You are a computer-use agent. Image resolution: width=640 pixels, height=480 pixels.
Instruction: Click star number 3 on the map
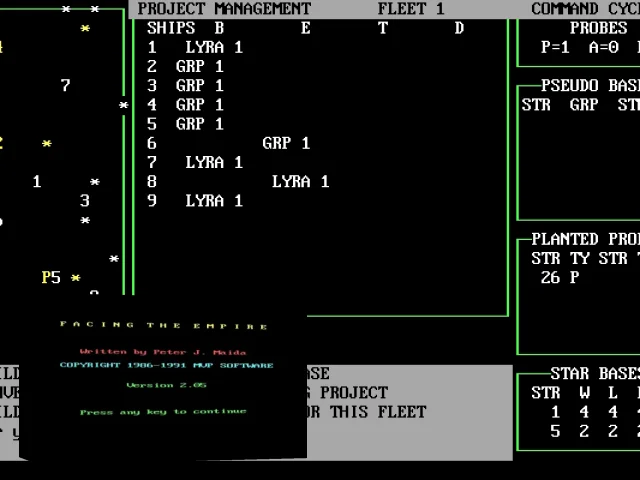[x=84, y=201]
